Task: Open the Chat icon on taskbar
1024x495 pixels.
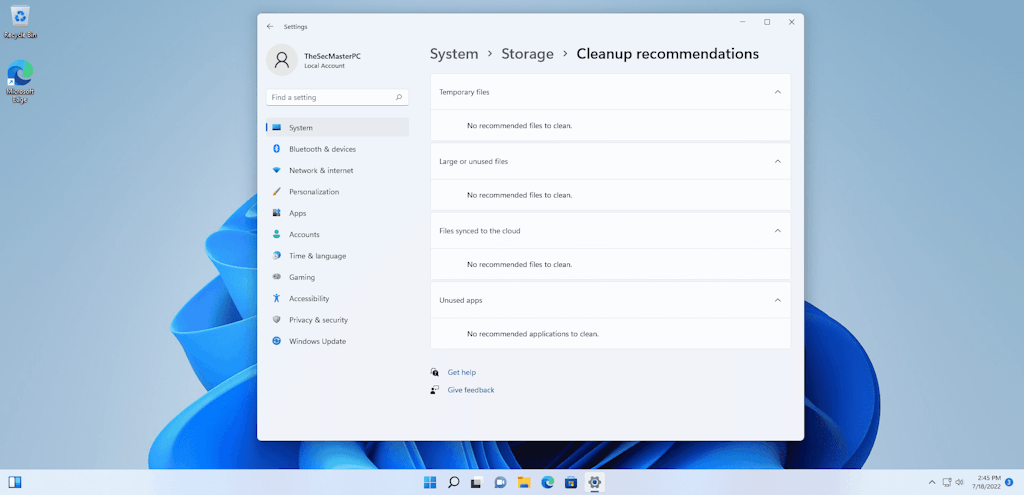Action: [x=500, y=483]
